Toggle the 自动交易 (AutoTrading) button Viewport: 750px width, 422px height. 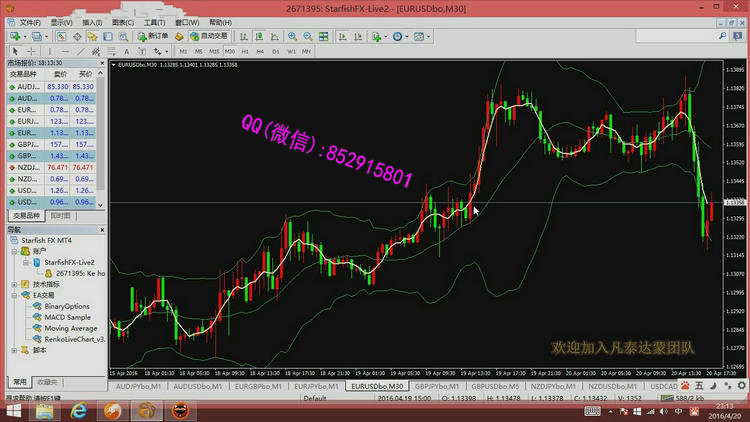[208, 36]
